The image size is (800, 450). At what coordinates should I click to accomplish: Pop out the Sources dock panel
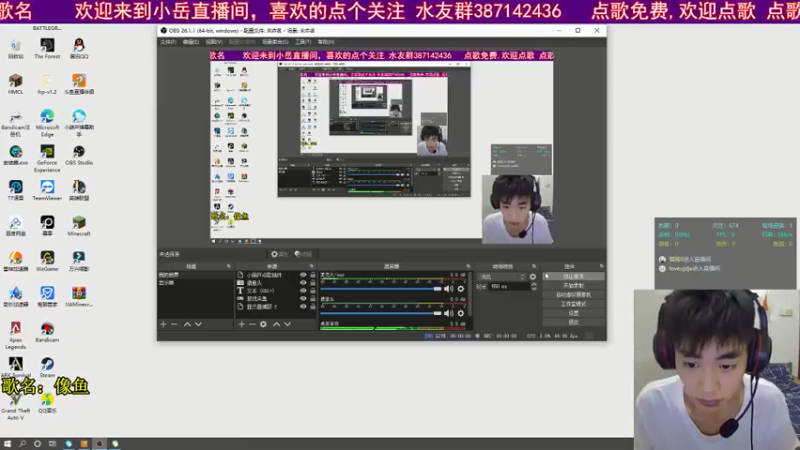311,266
